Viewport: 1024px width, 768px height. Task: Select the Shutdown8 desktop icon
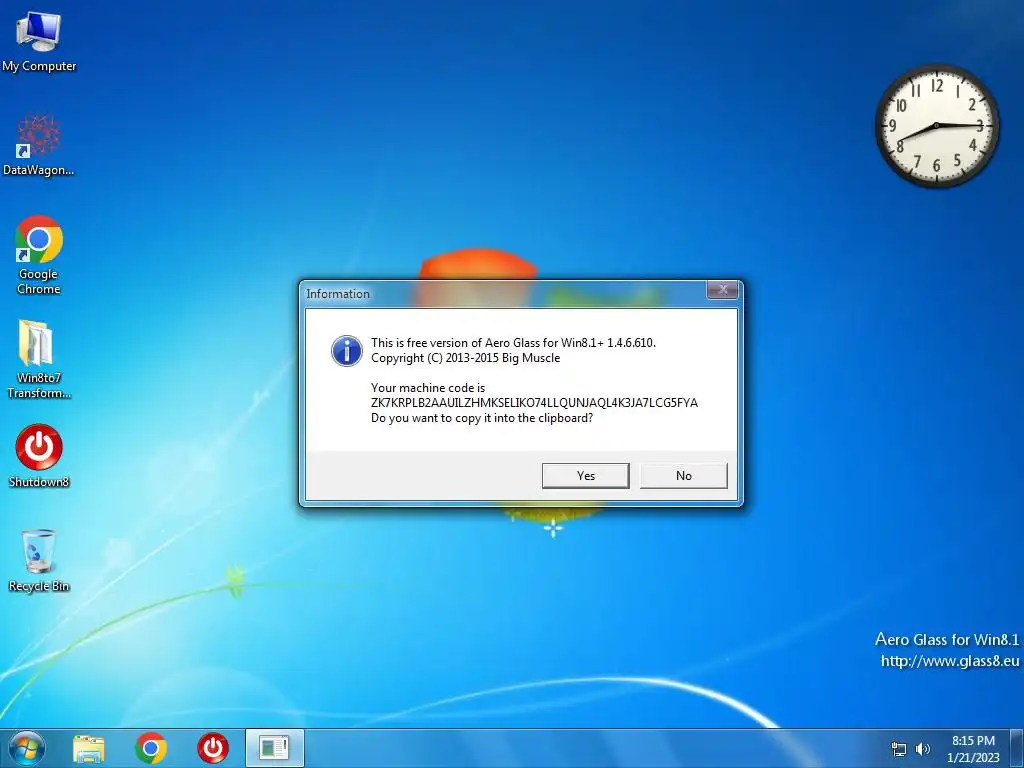(x=39, y=456)
